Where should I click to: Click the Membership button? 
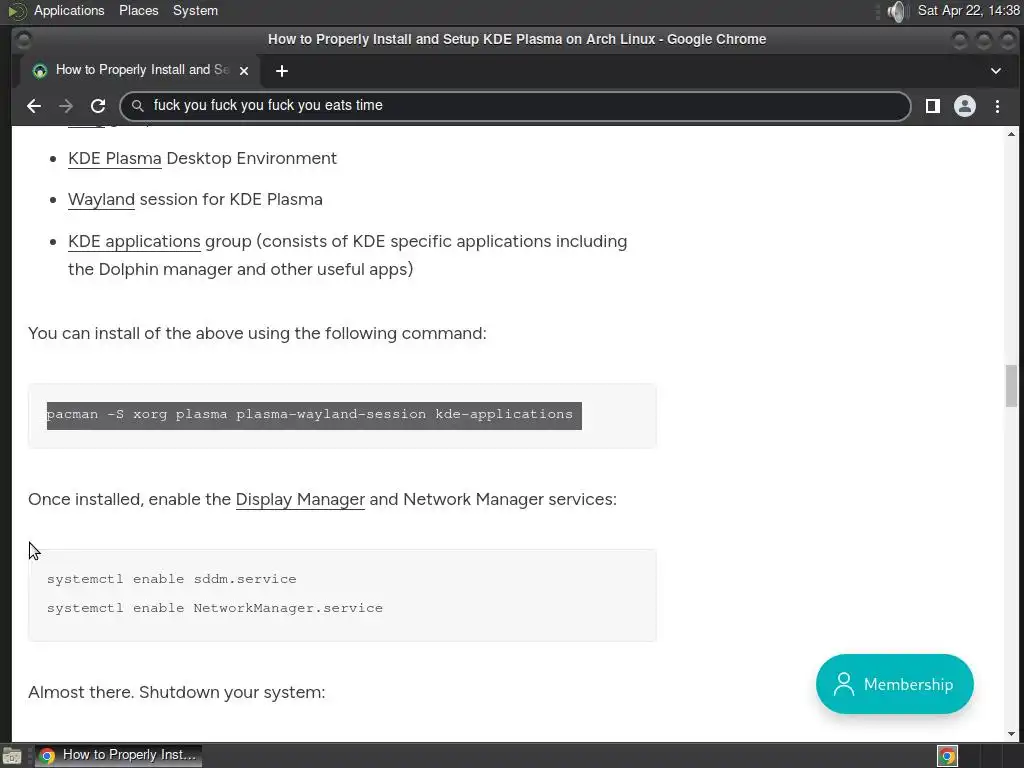(894, 684)
